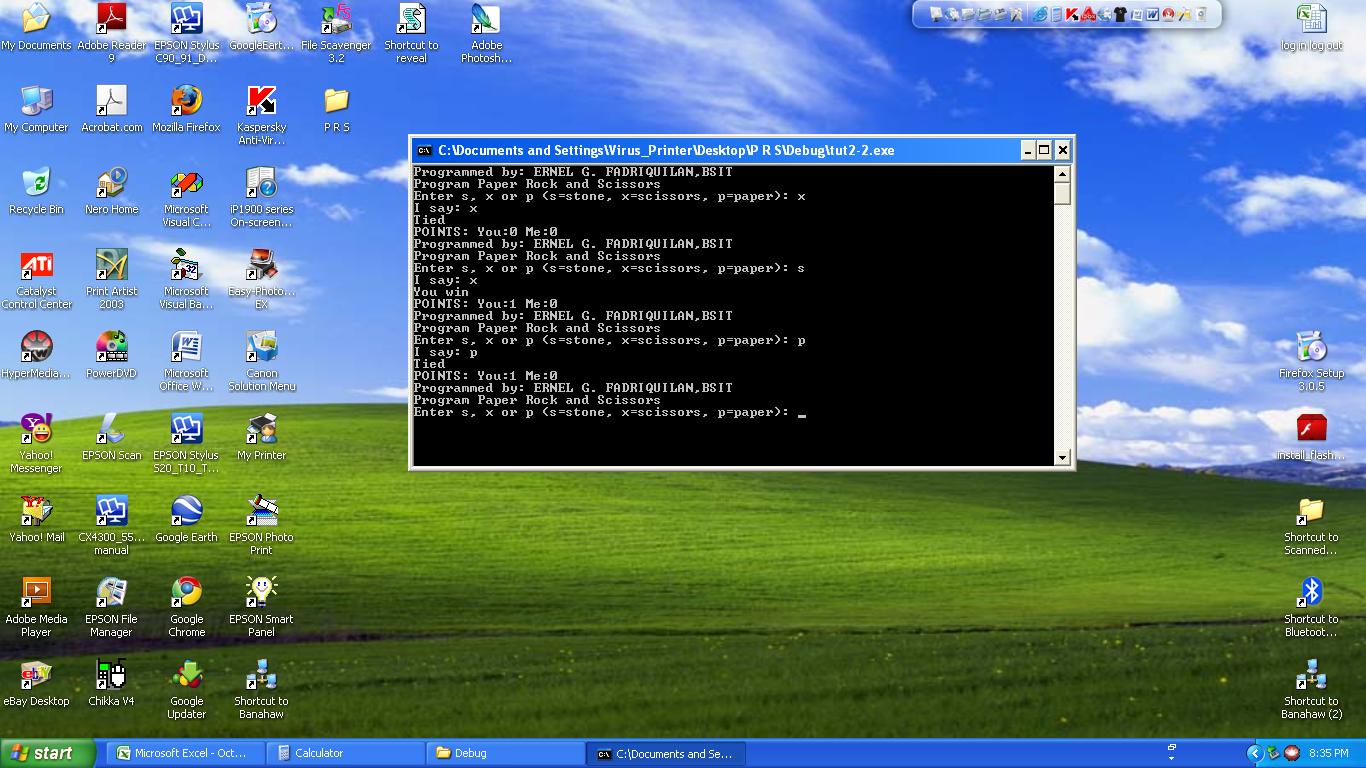This screenshot has width=1366, height=768.
Task: Open Shortcut to Scanned folder
Action: pyautogui.click(x=1311, y=525)
